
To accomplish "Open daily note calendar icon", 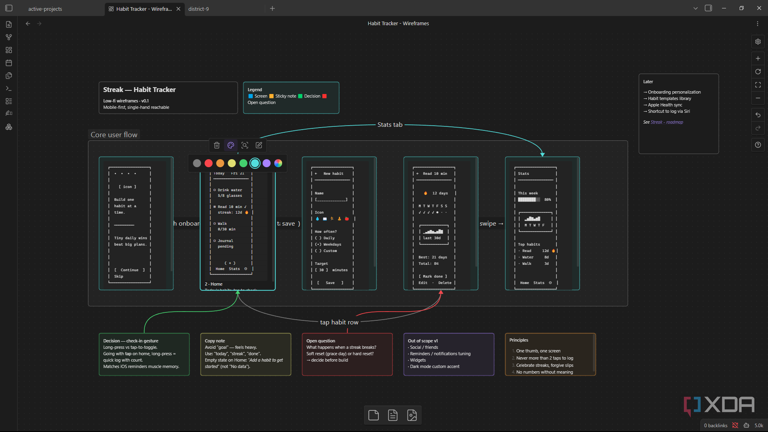I will coord(9,63).
